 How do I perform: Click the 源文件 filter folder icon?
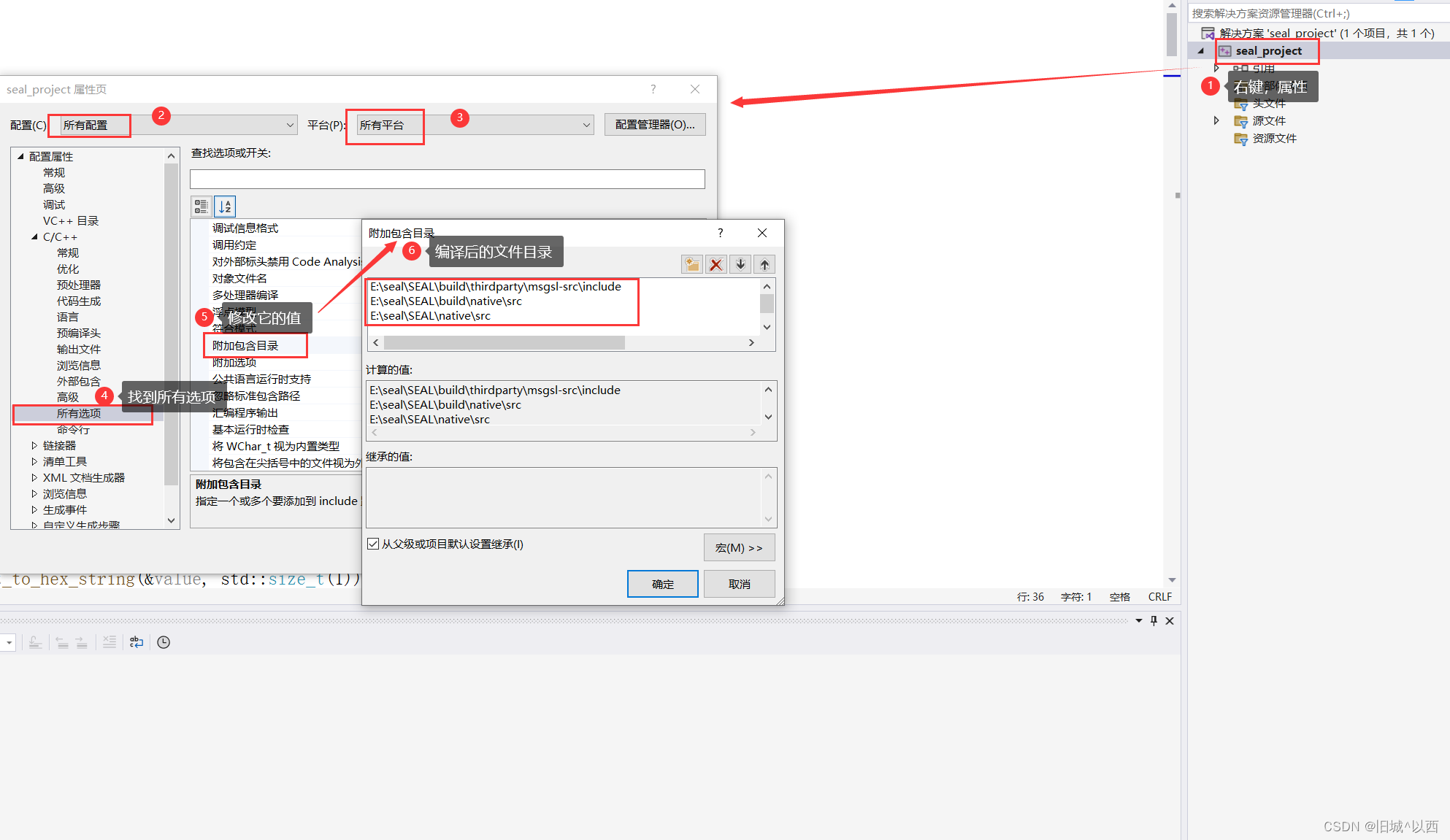[x=1240, y=121]
